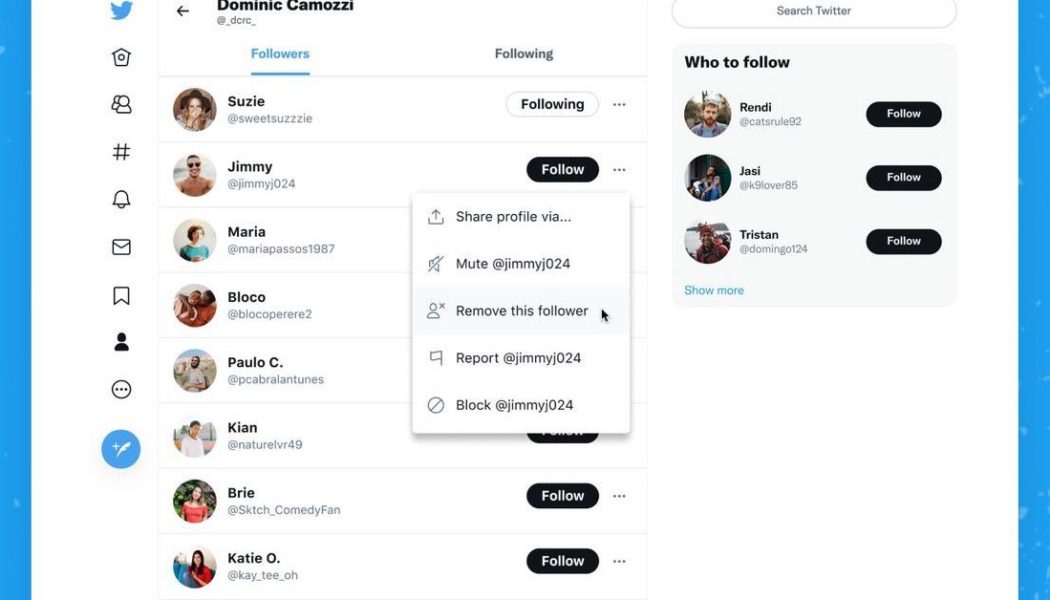Follow Rendi in Who to follow
1050x600 pixels.
(x=902, y=113)
